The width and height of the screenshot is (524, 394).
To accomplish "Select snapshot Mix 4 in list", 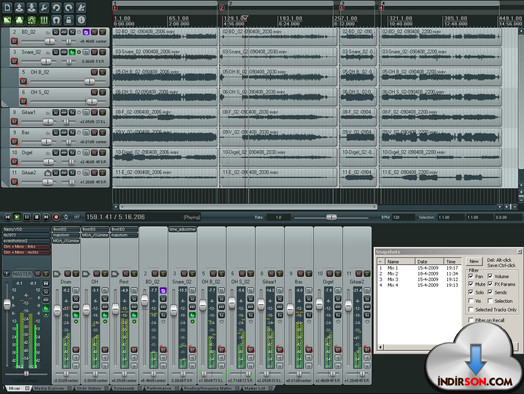I will (x=419, y=285).
